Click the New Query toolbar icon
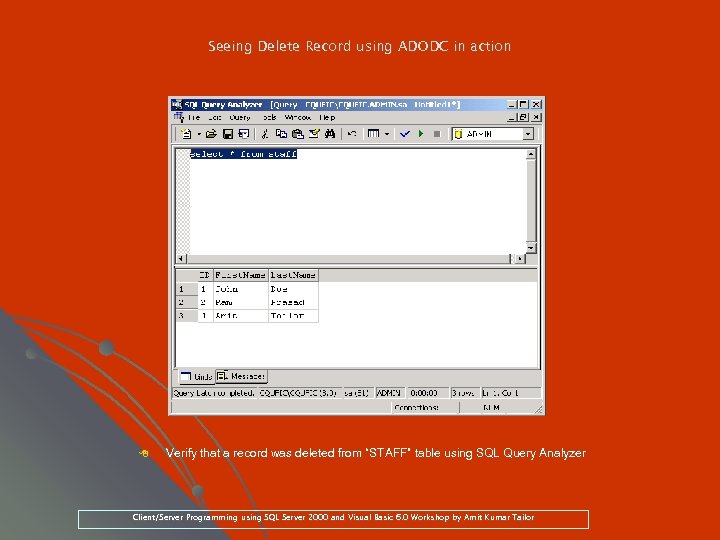Viewport: 720px width, 540px height. click(x=186, y=134)
